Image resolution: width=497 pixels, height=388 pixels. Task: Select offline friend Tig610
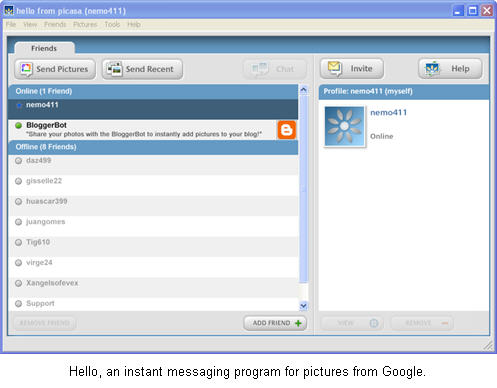click(153, 246)
